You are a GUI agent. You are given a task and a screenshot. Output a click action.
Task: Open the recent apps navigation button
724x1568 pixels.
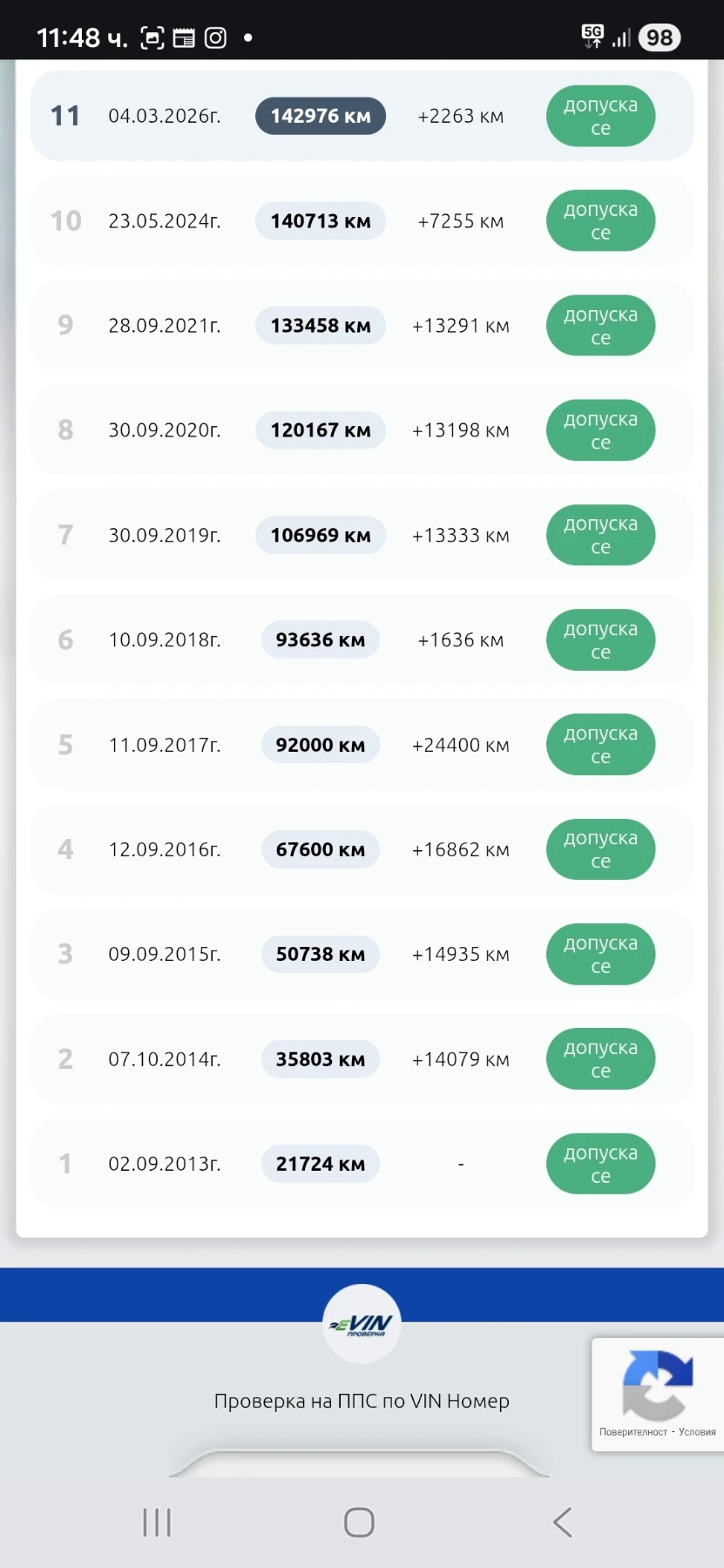pos(157,1523)
